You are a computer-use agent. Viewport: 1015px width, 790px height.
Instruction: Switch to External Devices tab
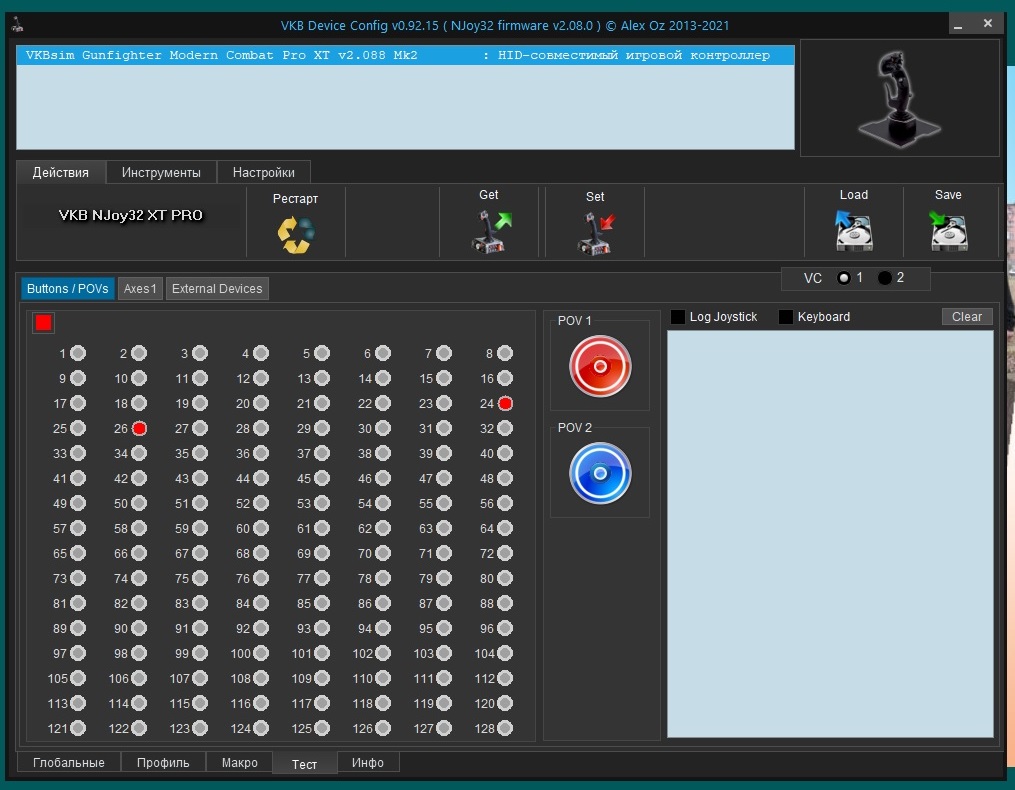pyautogui.click(x=217, y=289)
